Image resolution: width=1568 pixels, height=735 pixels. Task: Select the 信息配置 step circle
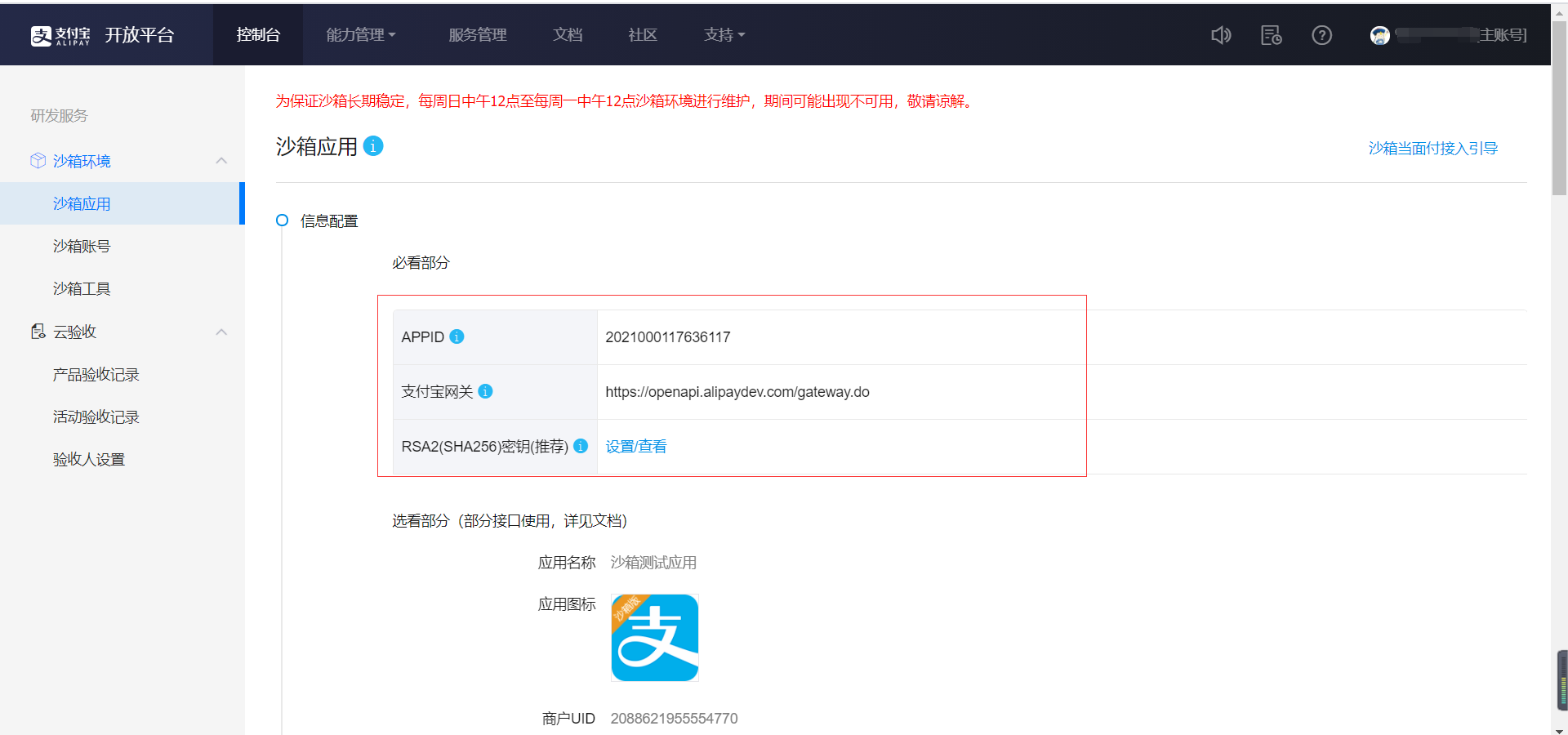[282, 220]
